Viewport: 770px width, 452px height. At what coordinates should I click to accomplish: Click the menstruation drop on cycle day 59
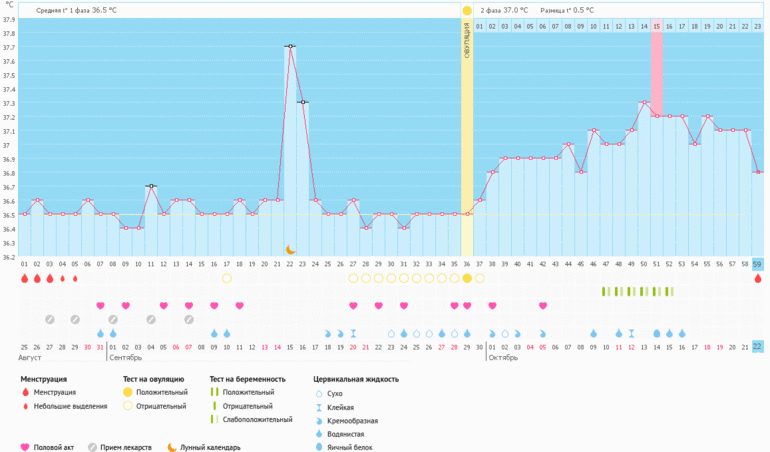(758, 279)
